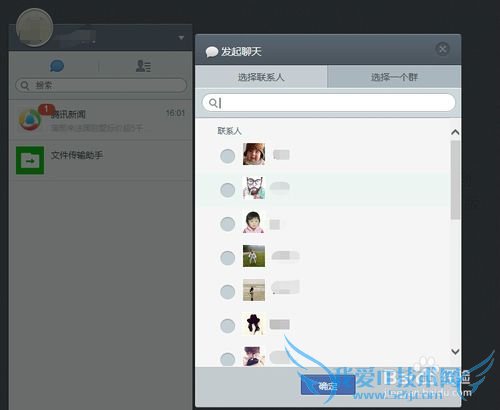
Task: Click the 腾讯新闻 news avatar icon
Action: pyautogui.click(x=30, y=119)
